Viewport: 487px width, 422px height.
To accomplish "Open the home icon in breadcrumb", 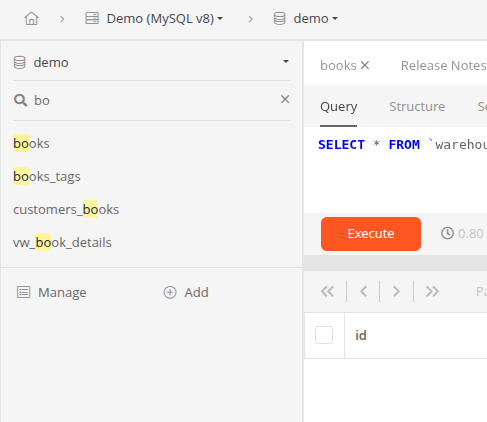I will [x=31, y=18].
